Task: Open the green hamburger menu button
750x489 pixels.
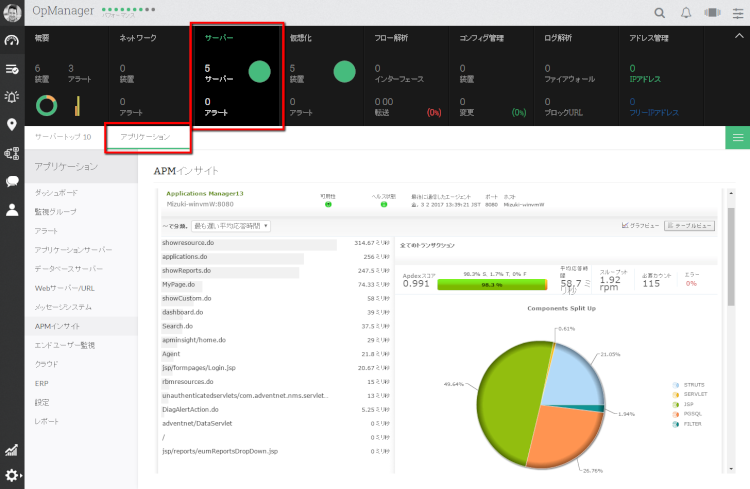Action: pyautogui.click(x=737, y=138)
